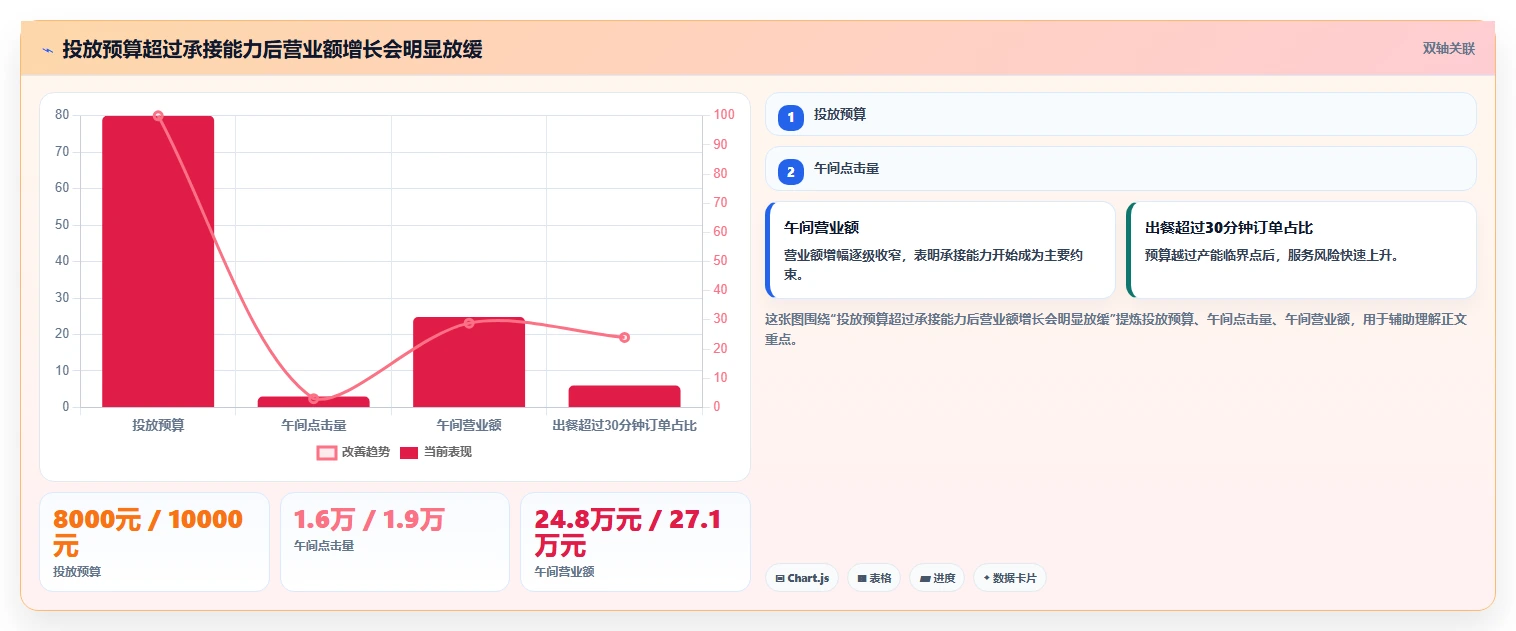Image resolution: width=1516 pixels, height=631 pixels.
Task: Click the text 预算越过产能临界点后，服务风险快速上升
Action: click(1271, 255)
